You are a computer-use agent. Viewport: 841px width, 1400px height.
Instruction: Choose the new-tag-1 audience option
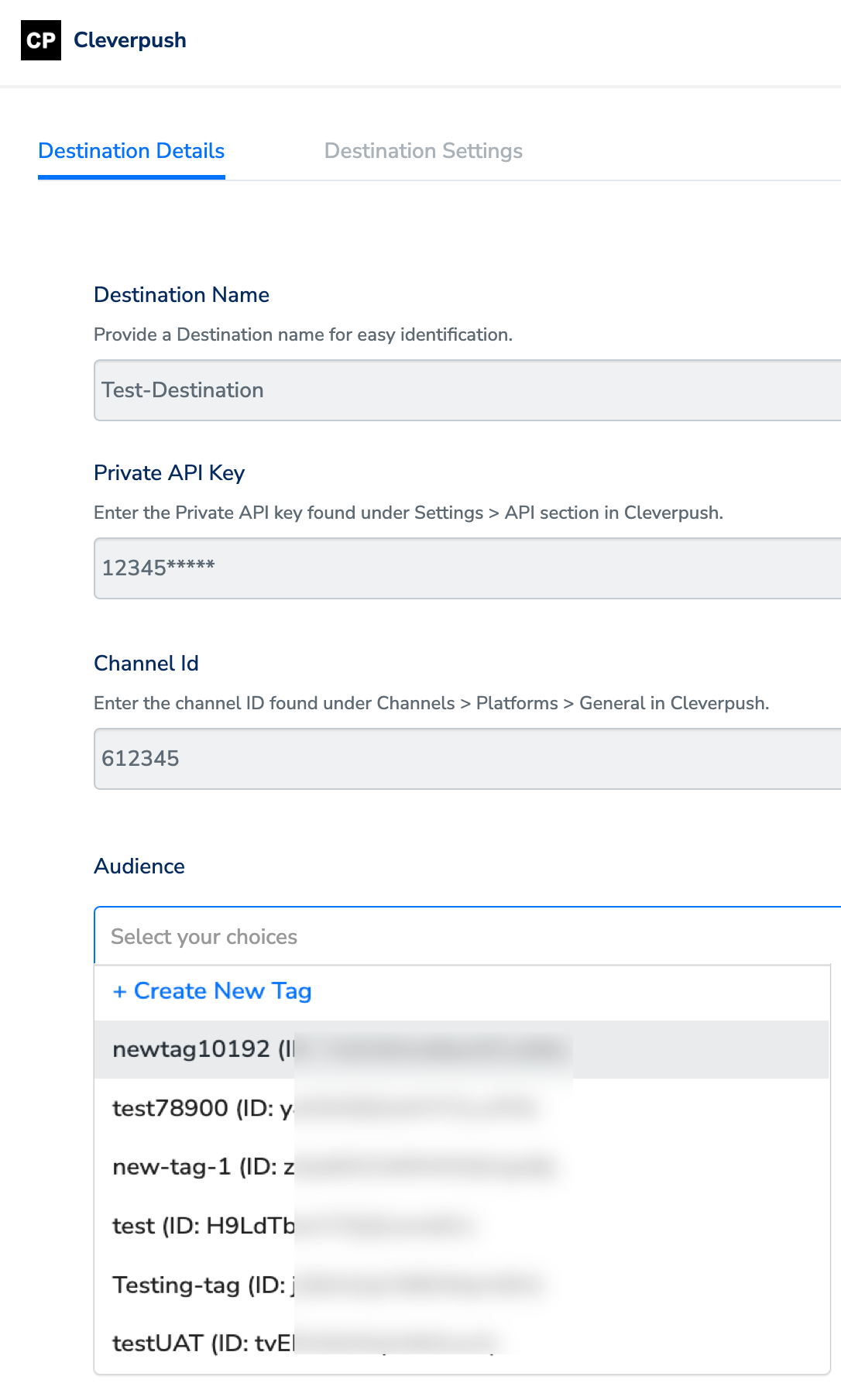(x=462, y=1167)
